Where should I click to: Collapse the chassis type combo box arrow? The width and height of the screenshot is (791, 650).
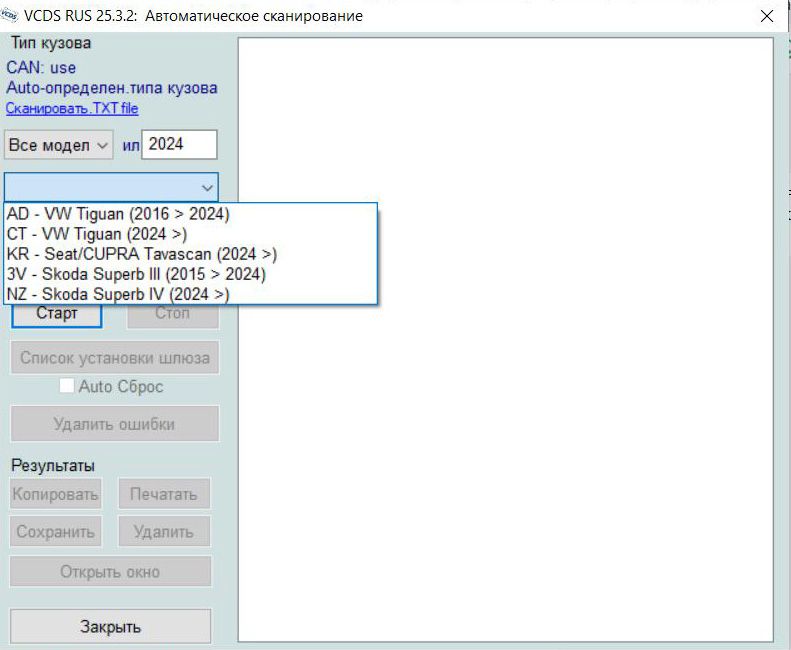[207, 188]
